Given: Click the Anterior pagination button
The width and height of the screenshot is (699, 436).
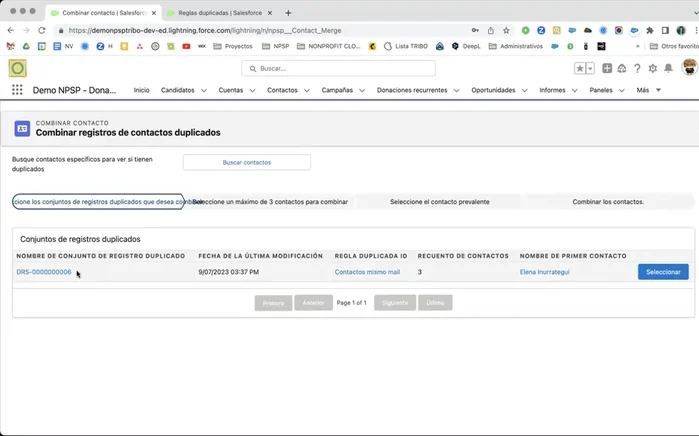Looking at the screenshot, I should pos(313,303).
